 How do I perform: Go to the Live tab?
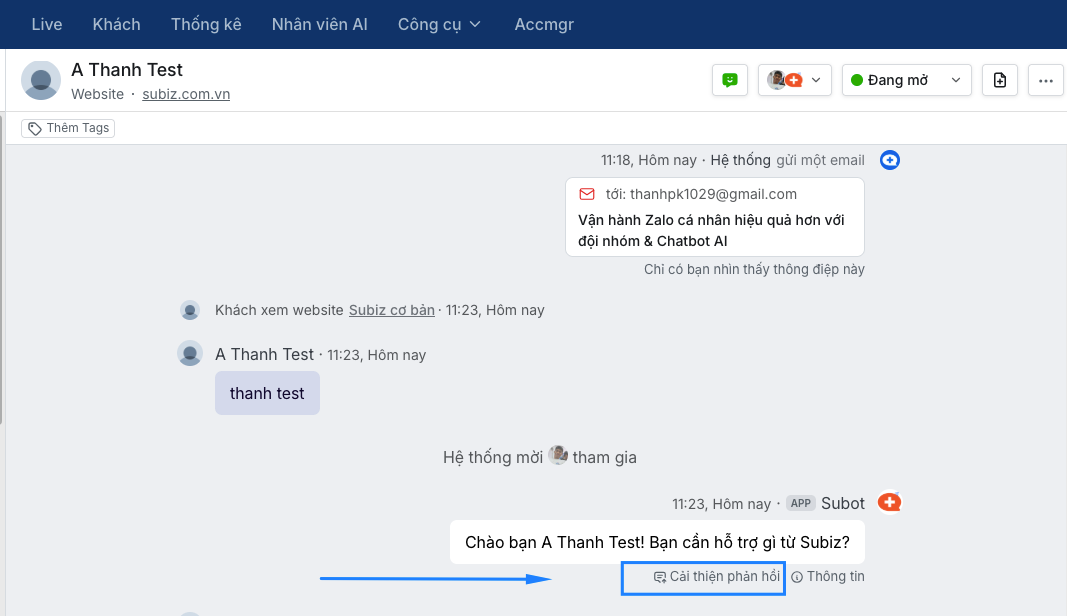click(47, 24)
